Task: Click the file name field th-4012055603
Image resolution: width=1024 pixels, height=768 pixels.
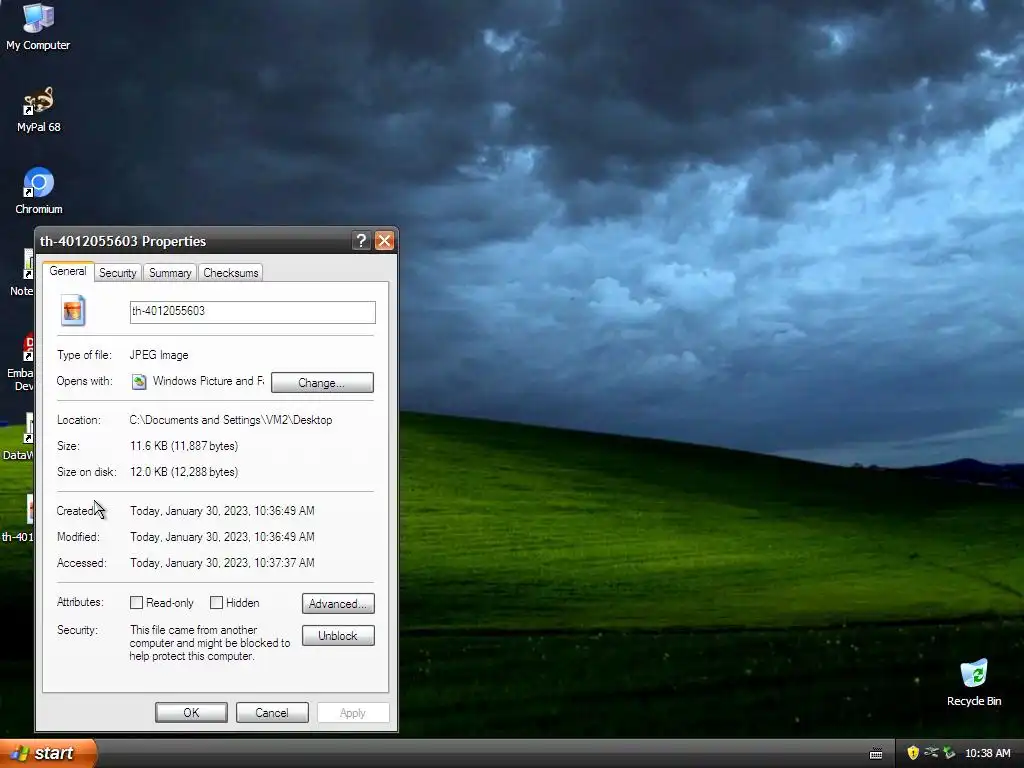Action: pos(253,312)
